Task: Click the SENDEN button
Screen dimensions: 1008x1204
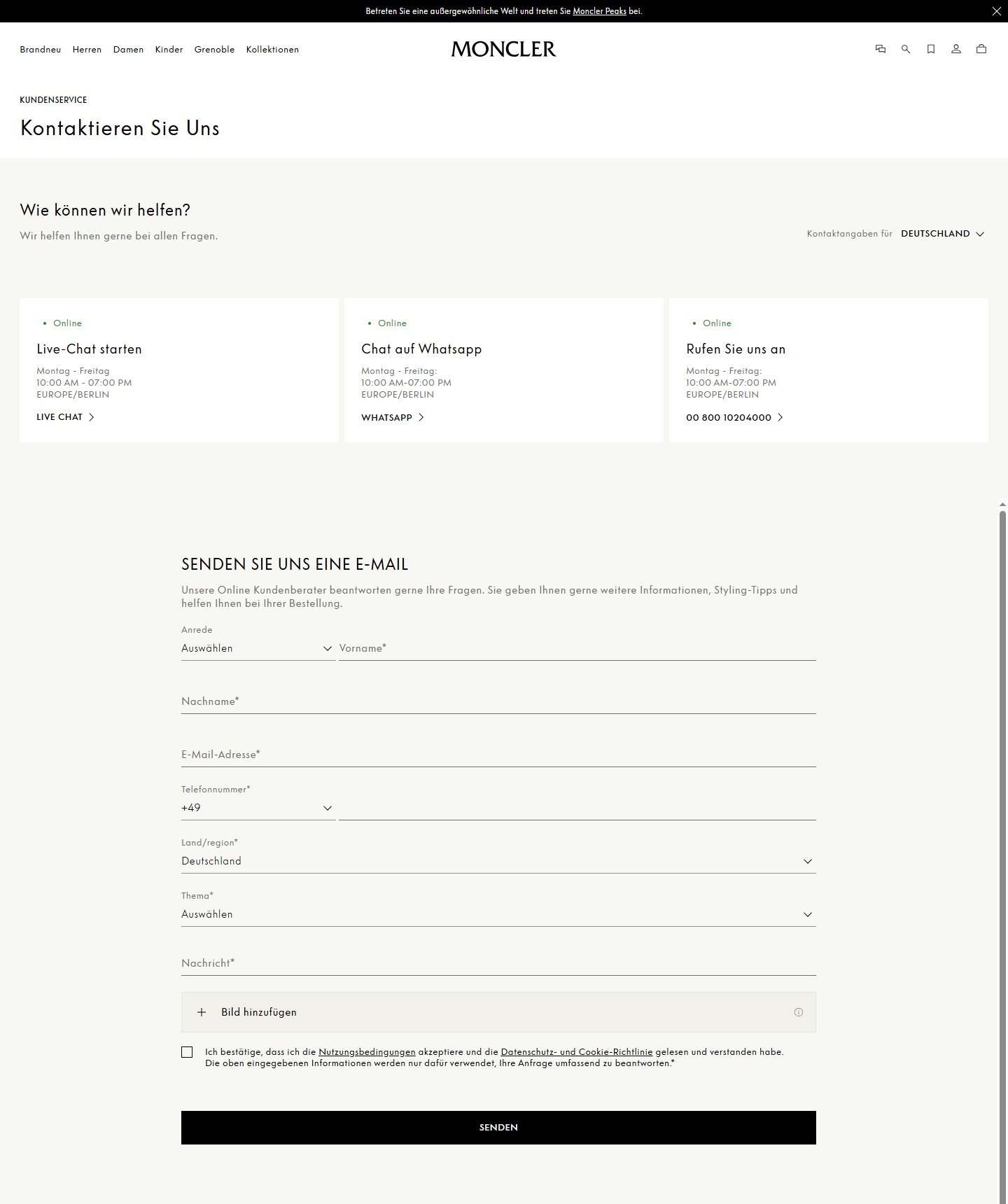Action: (x=498, y=1128)
